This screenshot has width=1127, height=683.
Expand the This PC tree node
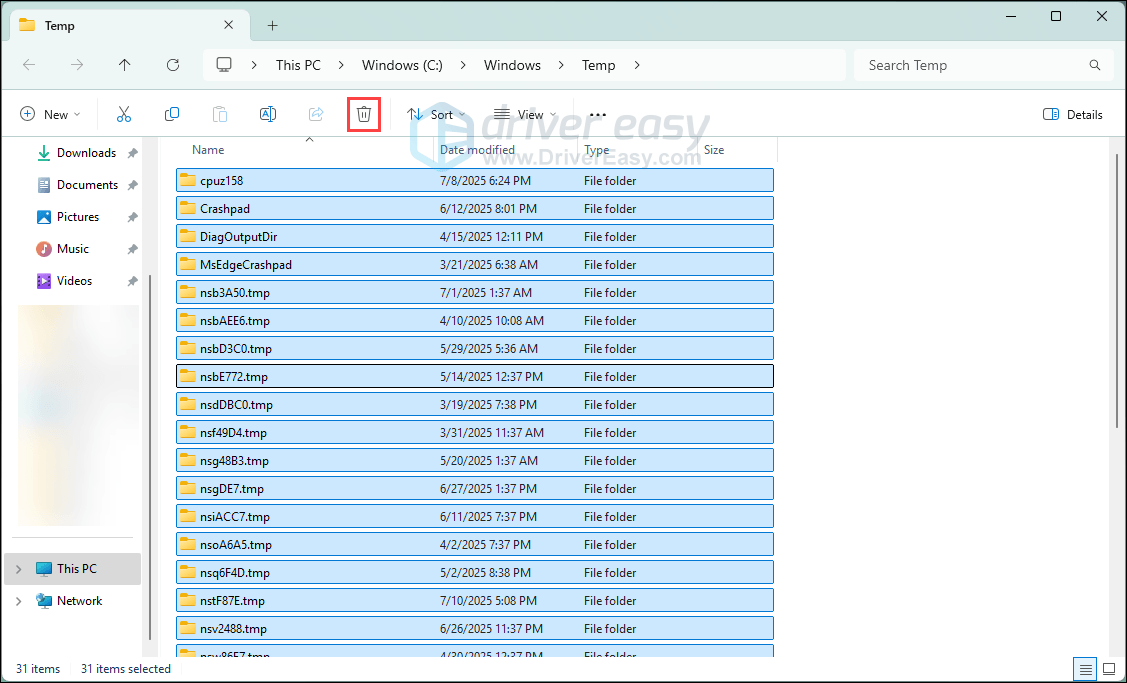18,569
